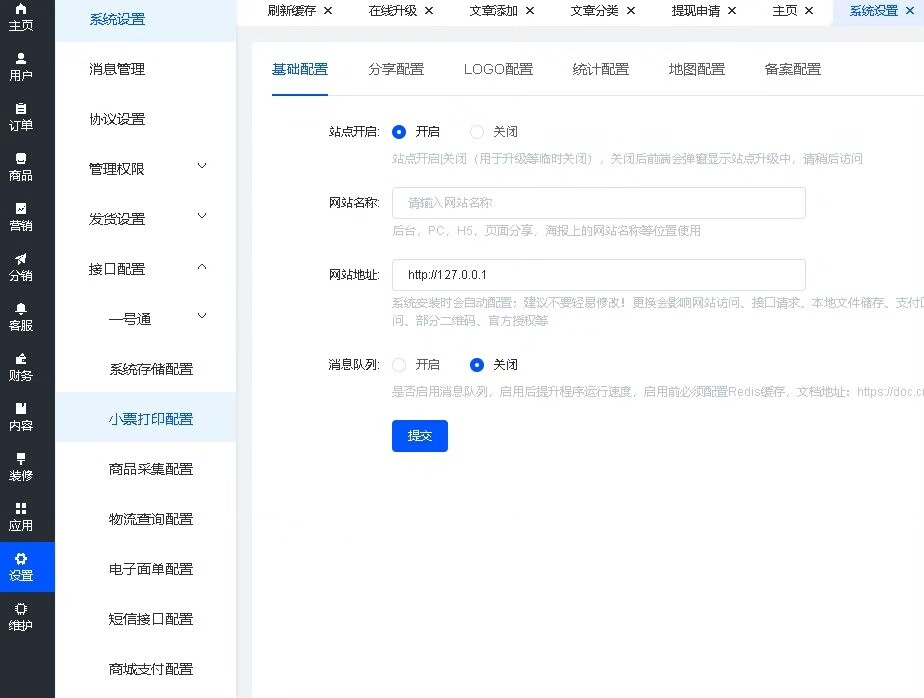Screen dimensions: 924x698
Task: Select 开启 radio for 消息队列
Action: [399, 365]
